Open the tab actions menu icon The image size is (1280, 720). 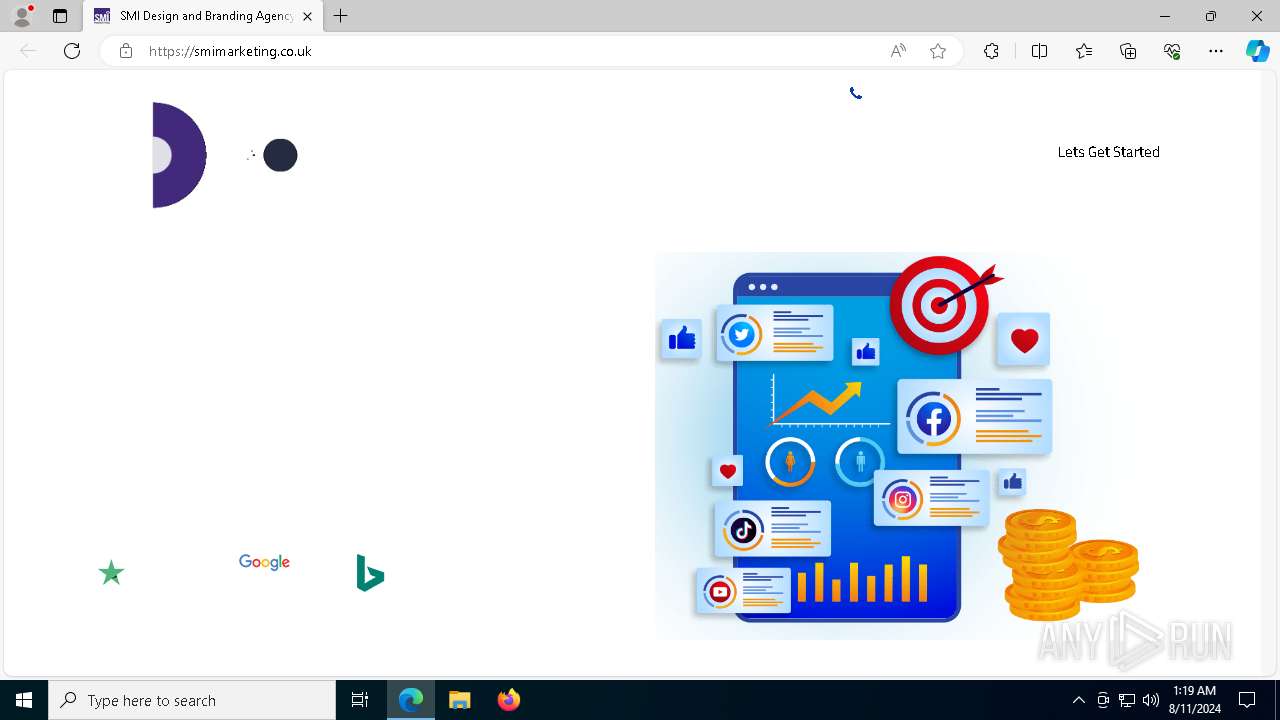[60, 16]
